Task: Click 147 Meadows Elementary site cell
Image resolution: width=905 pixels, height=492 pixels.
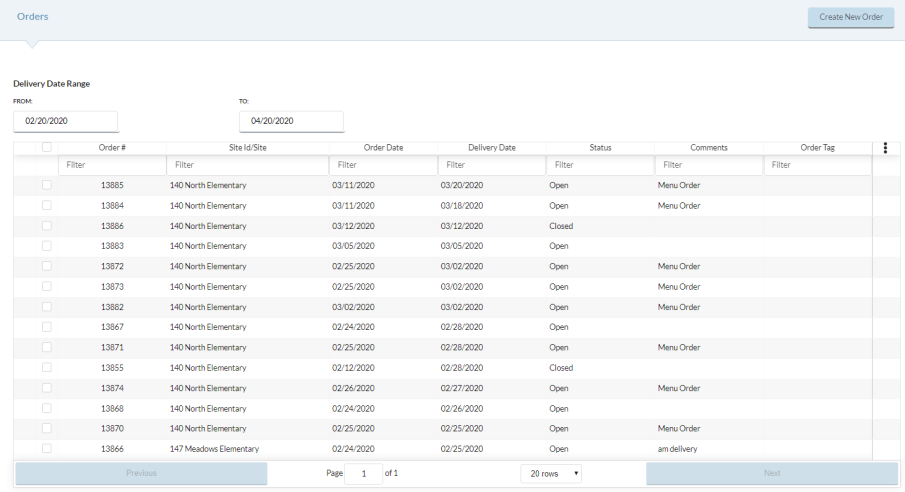Action: (x=214, y=449)
